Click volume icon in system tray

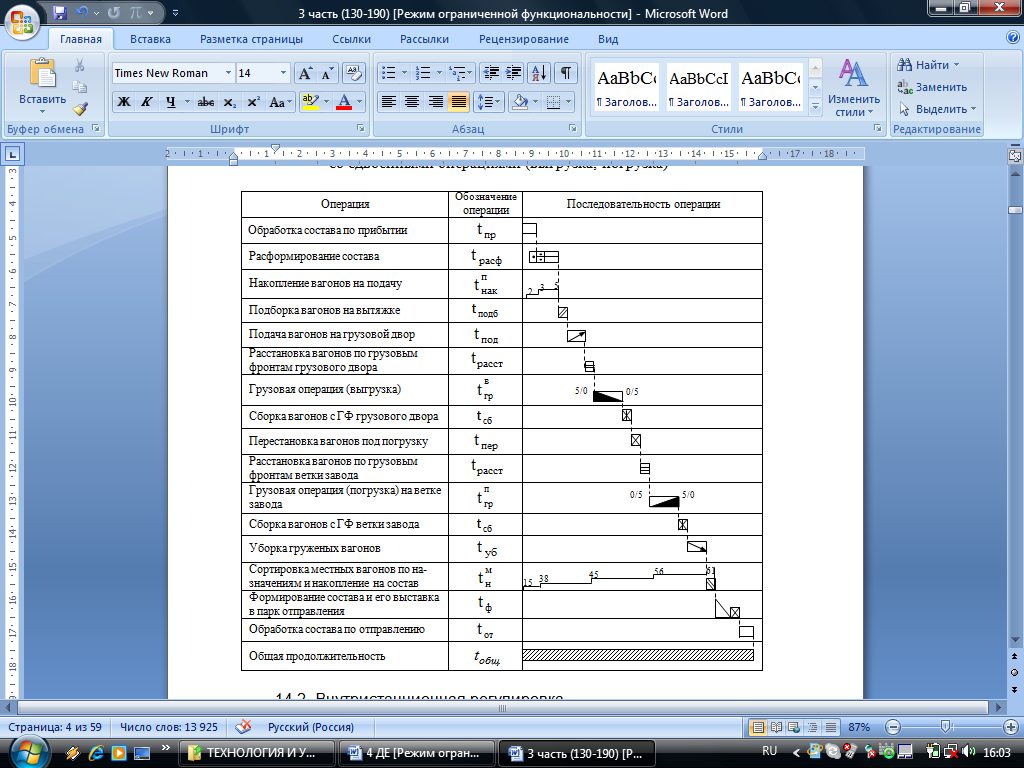(968, 752)
